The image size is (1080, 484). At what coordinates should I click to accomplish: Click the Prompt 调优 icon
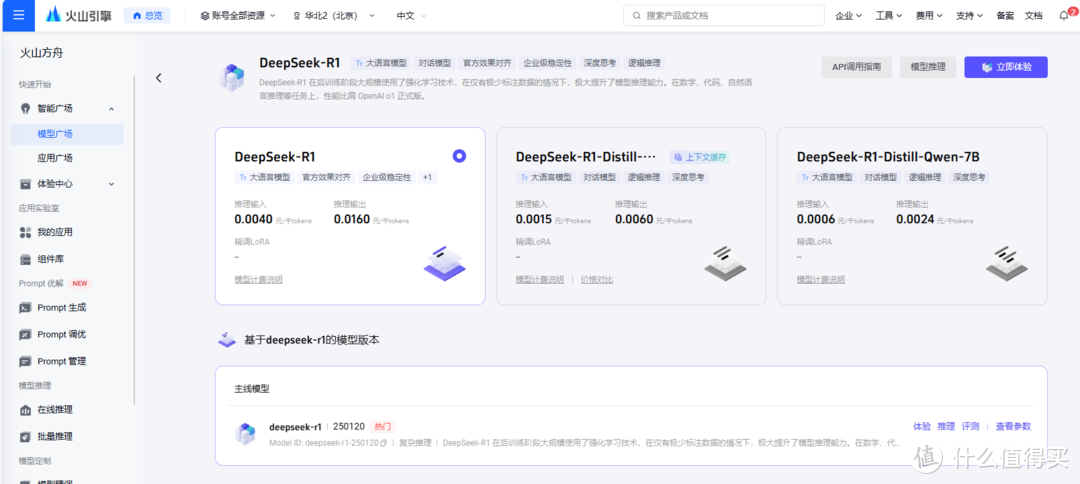[x=25, y=335]
